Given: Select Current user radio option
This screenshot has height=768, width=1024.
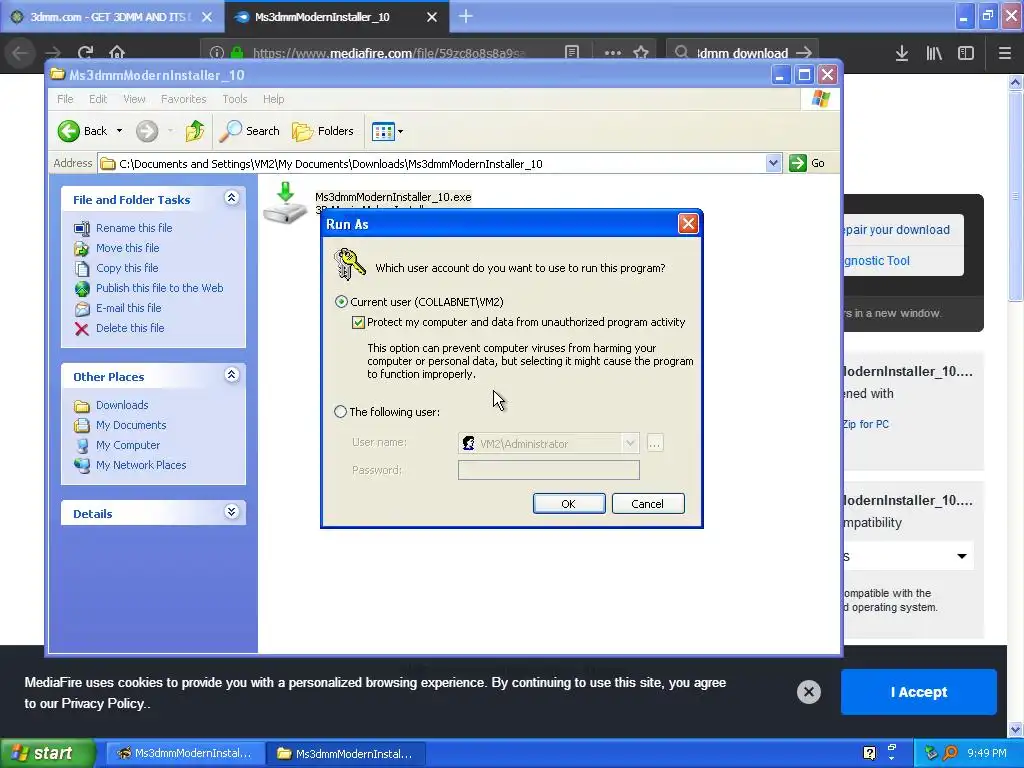Looking at the screenshot, I should tap(341, 302).
